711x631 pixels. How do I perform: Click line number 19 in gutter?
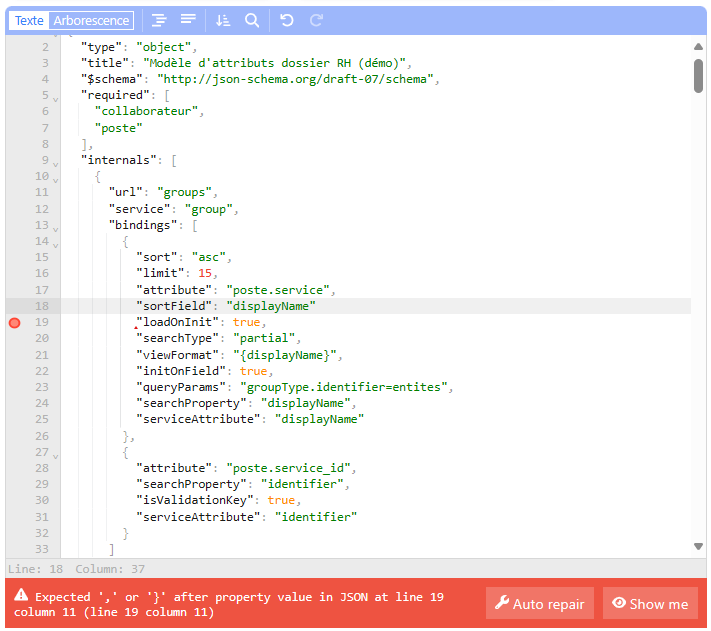point(42,322)
